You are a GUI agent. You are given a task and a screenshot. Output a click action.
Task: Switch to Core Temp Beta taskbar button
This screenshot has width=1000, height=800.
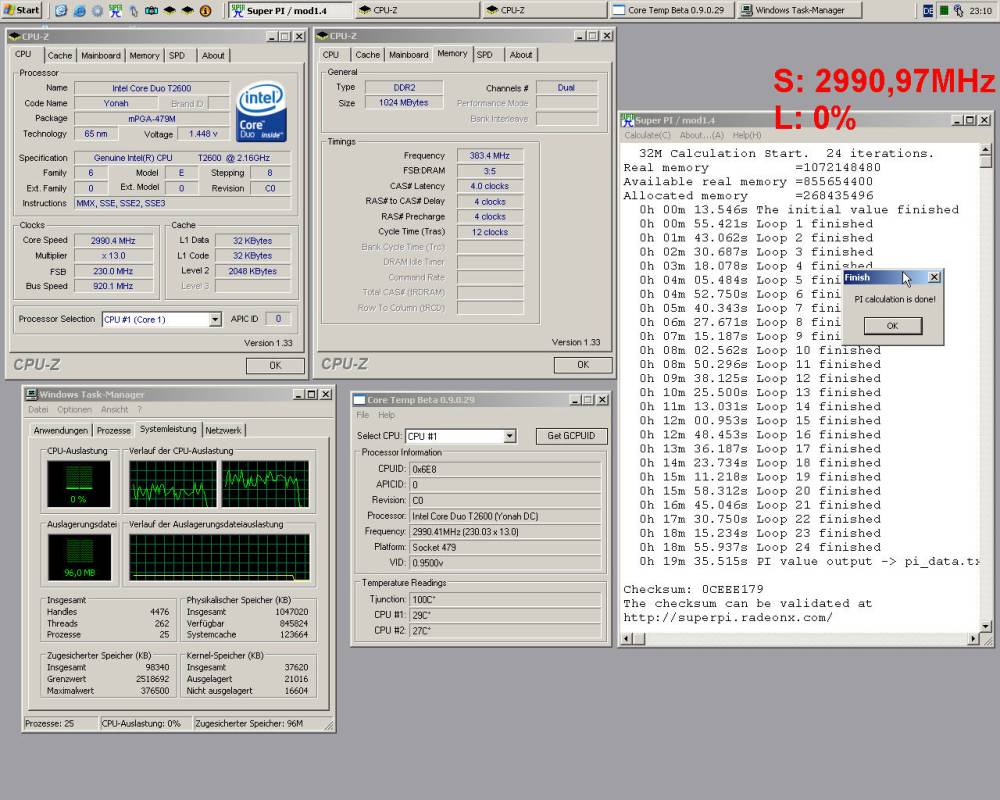coord(672,10)
